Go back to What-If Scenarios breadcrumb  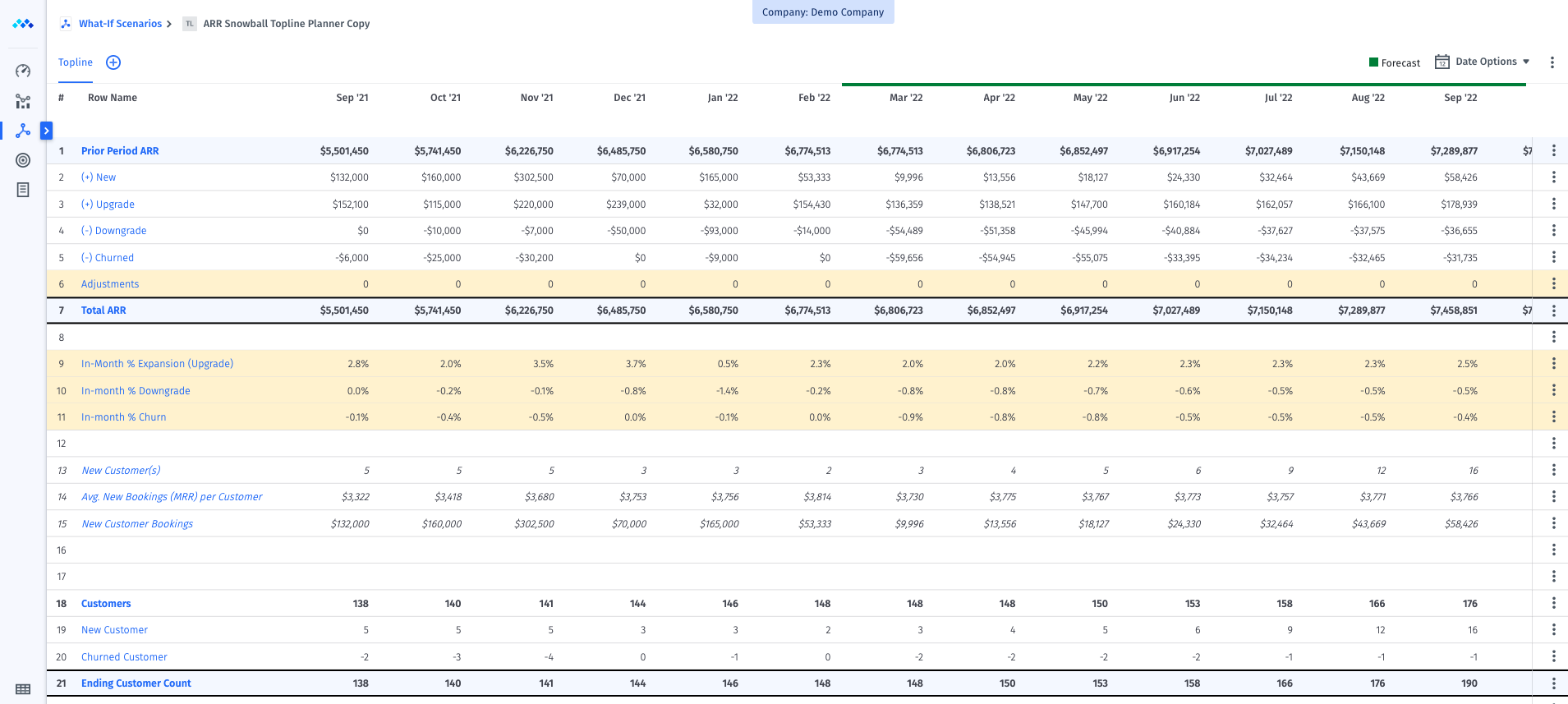[120, 24]
